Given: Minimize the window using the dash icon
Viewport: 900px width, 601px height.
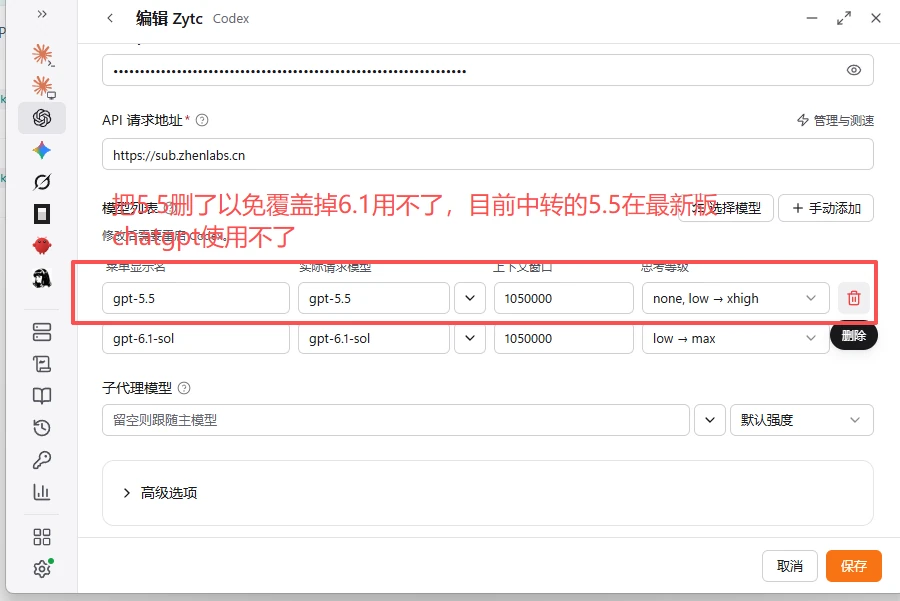Looking at the screenshot, I should click(812, 18).
